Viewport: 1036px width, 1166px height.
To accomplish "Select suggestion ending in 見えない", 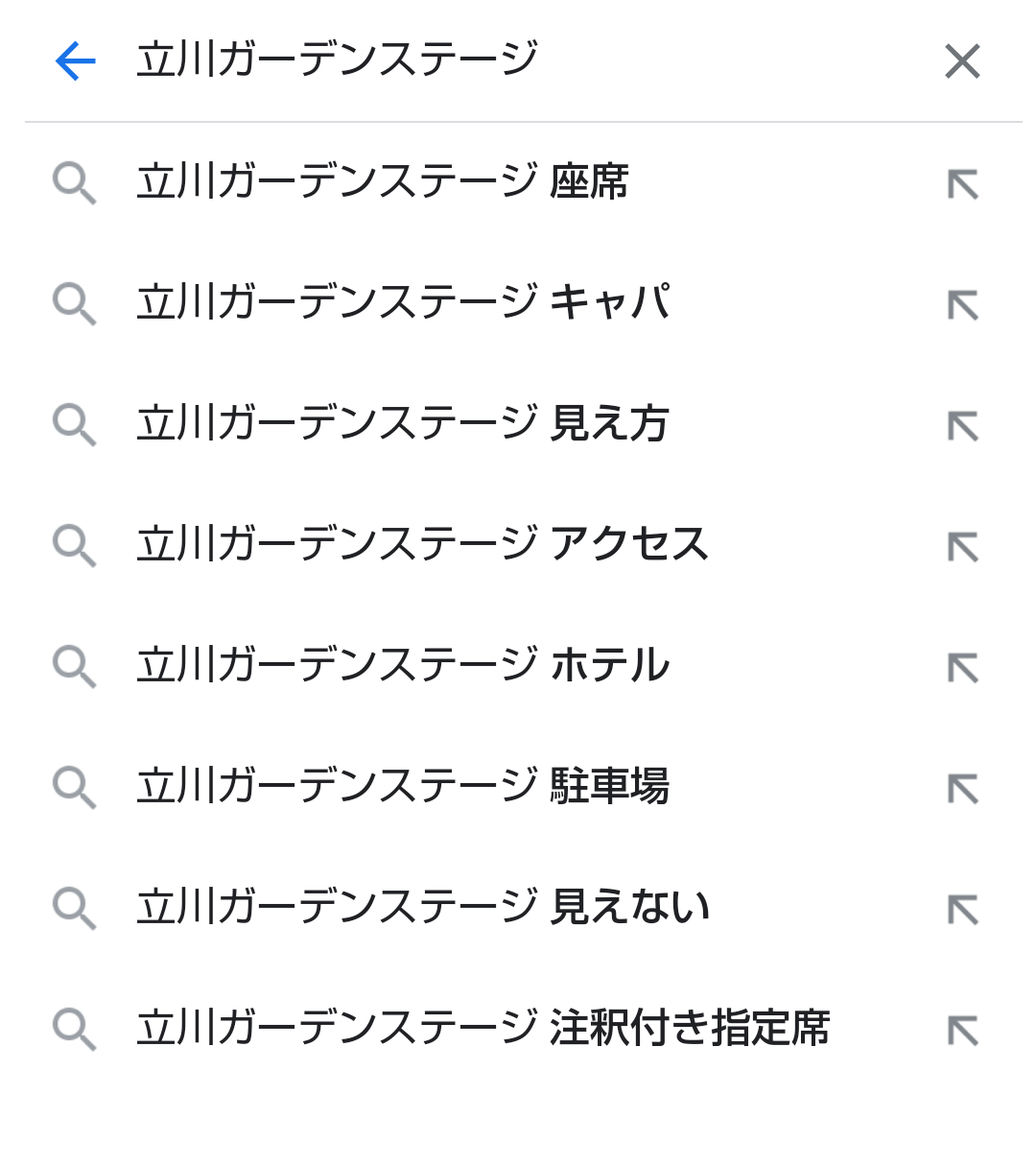I will (x=518, y=908).
